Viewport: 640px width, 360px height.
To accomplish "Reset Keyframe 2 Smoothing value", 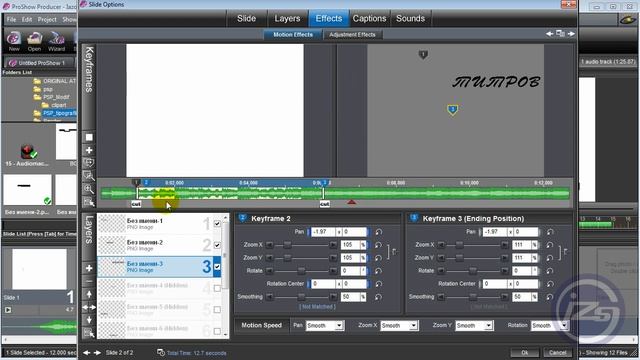I will 378,297.
